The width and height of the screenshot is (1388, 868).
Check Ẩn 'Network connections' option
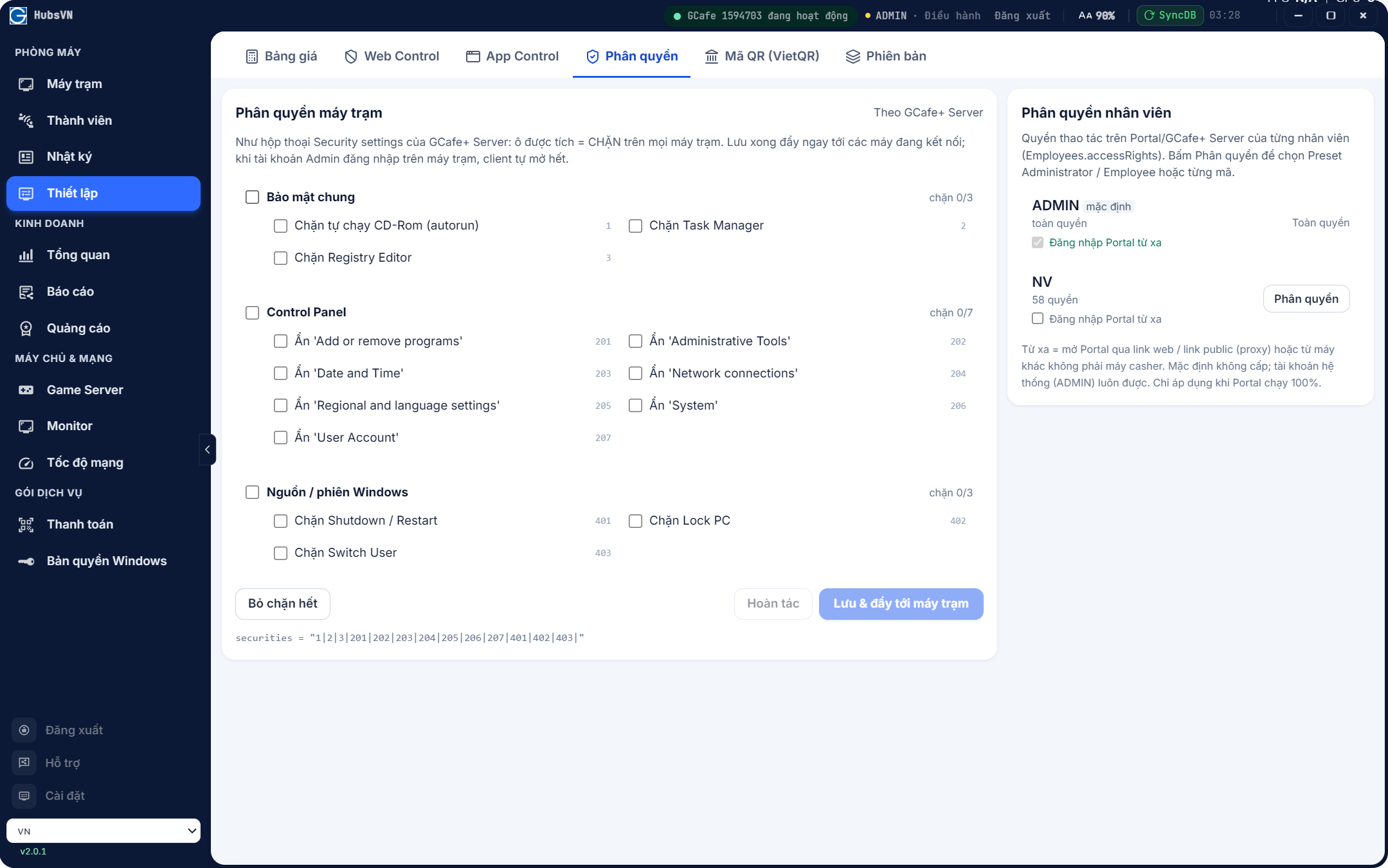(635, 373)
